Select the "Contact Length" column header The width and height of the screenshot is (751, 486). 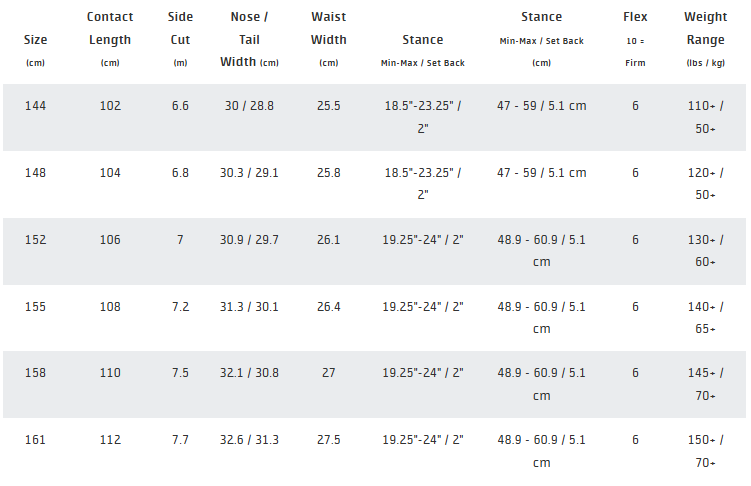coord(110,28)
